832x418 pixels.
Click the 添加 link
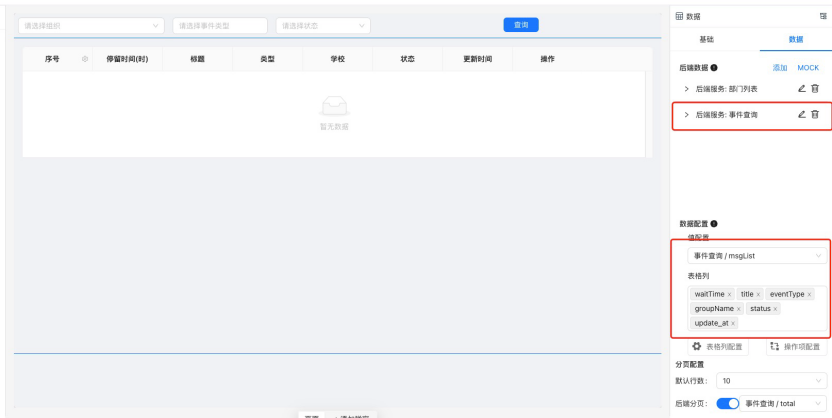pyautogui.click(x=779, y=67)
